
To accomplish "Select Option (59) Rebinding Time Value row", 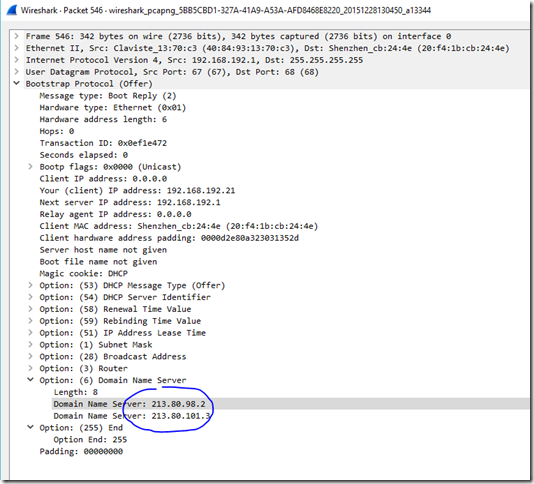I will click(x=120, y=321).
